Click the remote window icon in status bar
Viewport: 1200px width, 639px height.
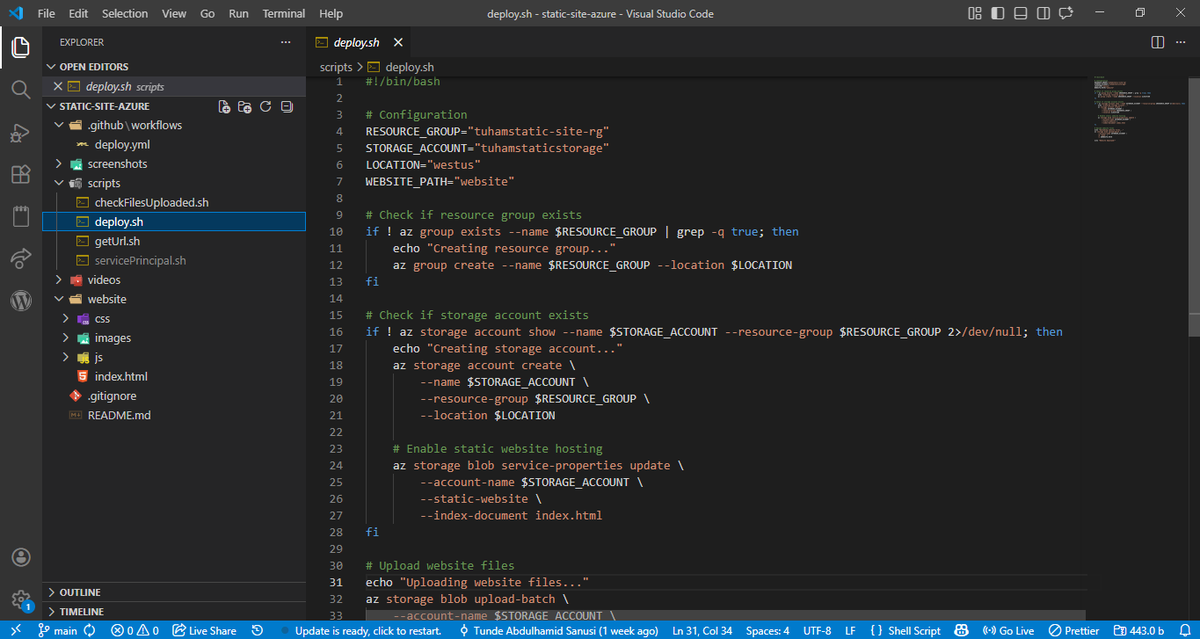(16, 631)
